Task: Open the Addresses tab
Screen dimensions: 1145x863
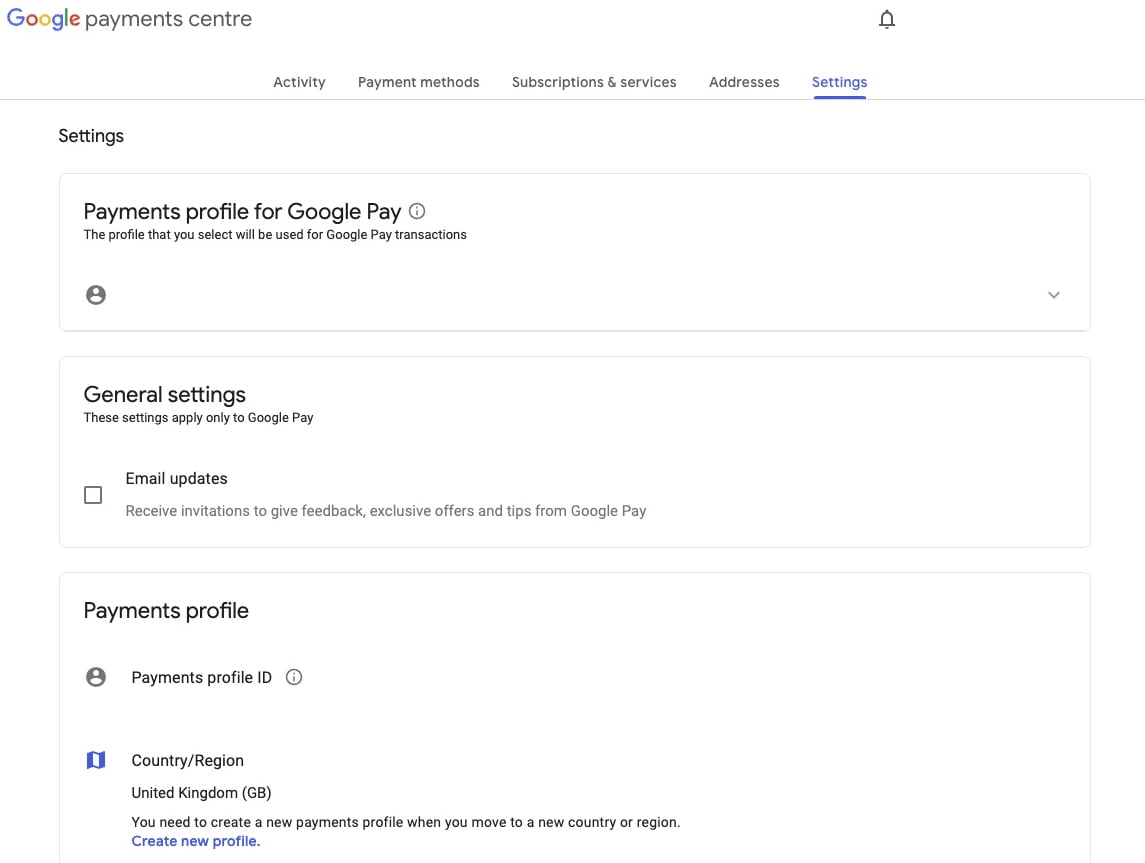Action: point(744,82)
